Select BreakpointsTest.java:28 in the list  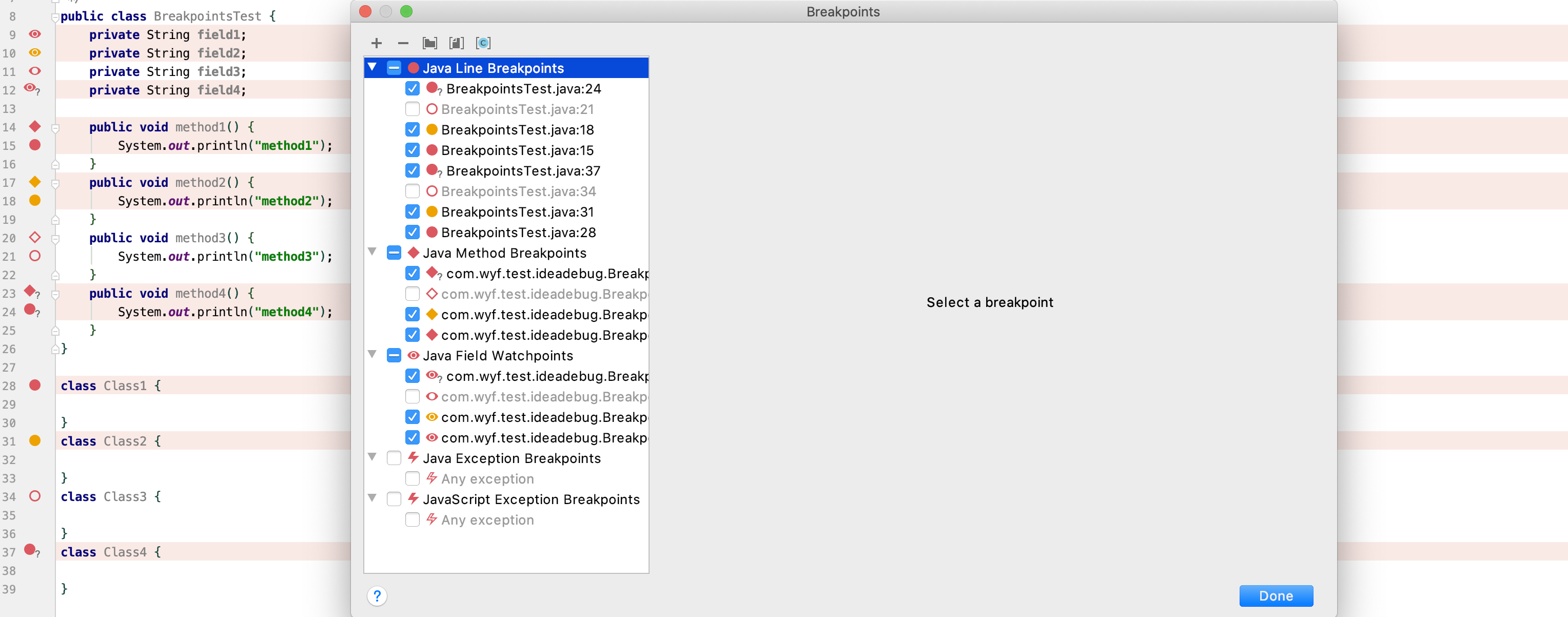click(x=518, y=232)
